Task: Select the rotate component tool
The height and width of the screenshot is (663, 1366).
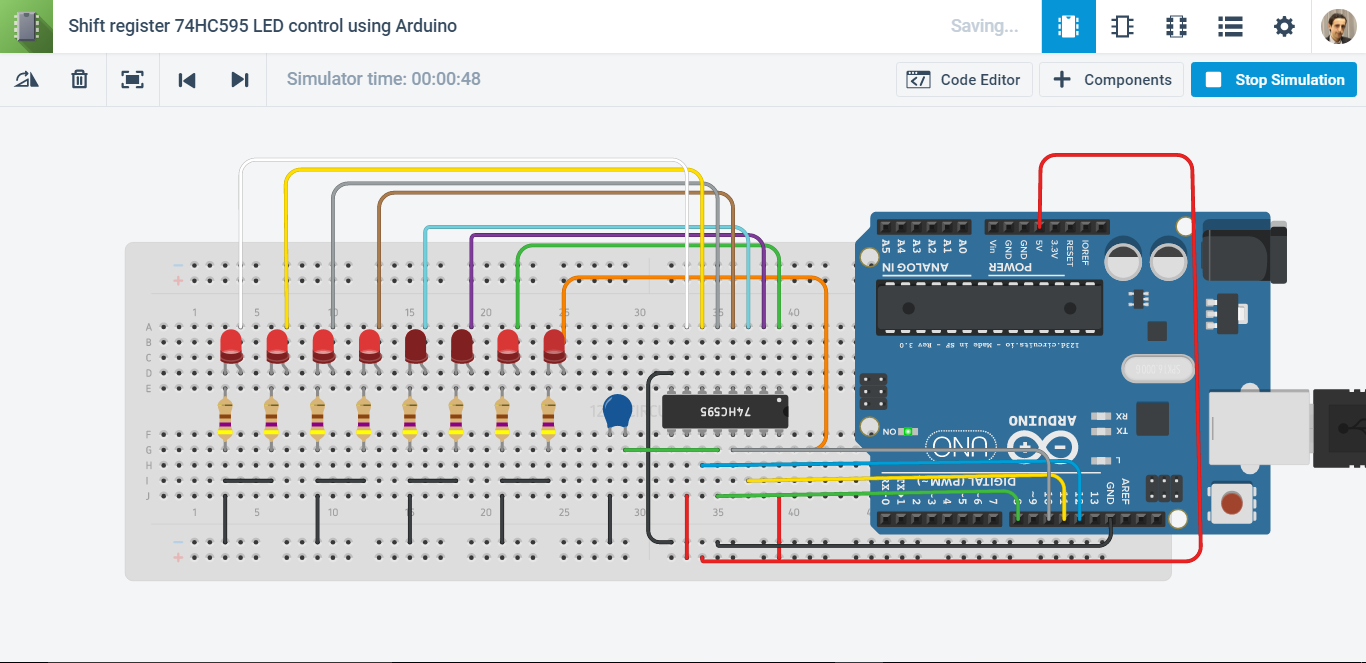Action: pyautogui.click(x=27, y=79)
